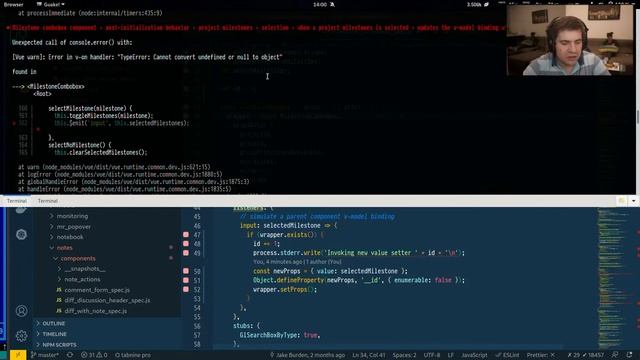Toggle the breakpoint on line 47

186,235
